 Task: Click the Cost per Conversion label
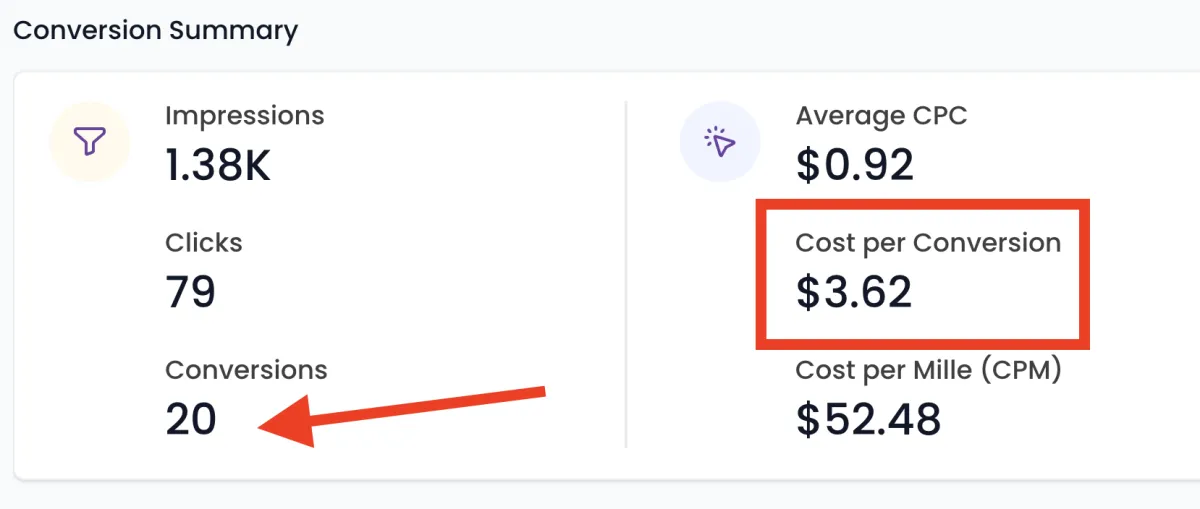tap(928, 243)
